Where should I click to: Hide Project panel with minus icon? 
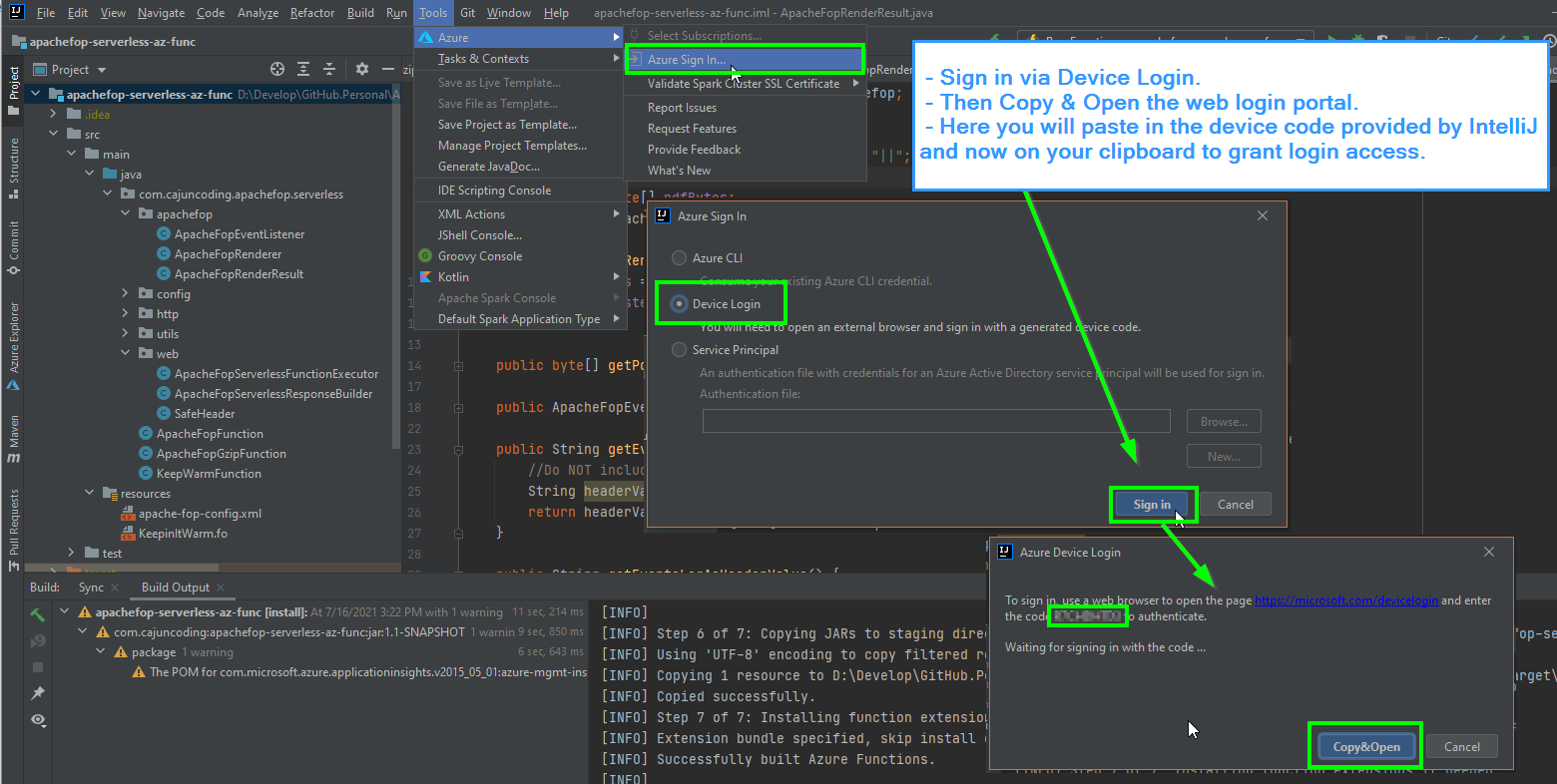[x=386, y=69]
